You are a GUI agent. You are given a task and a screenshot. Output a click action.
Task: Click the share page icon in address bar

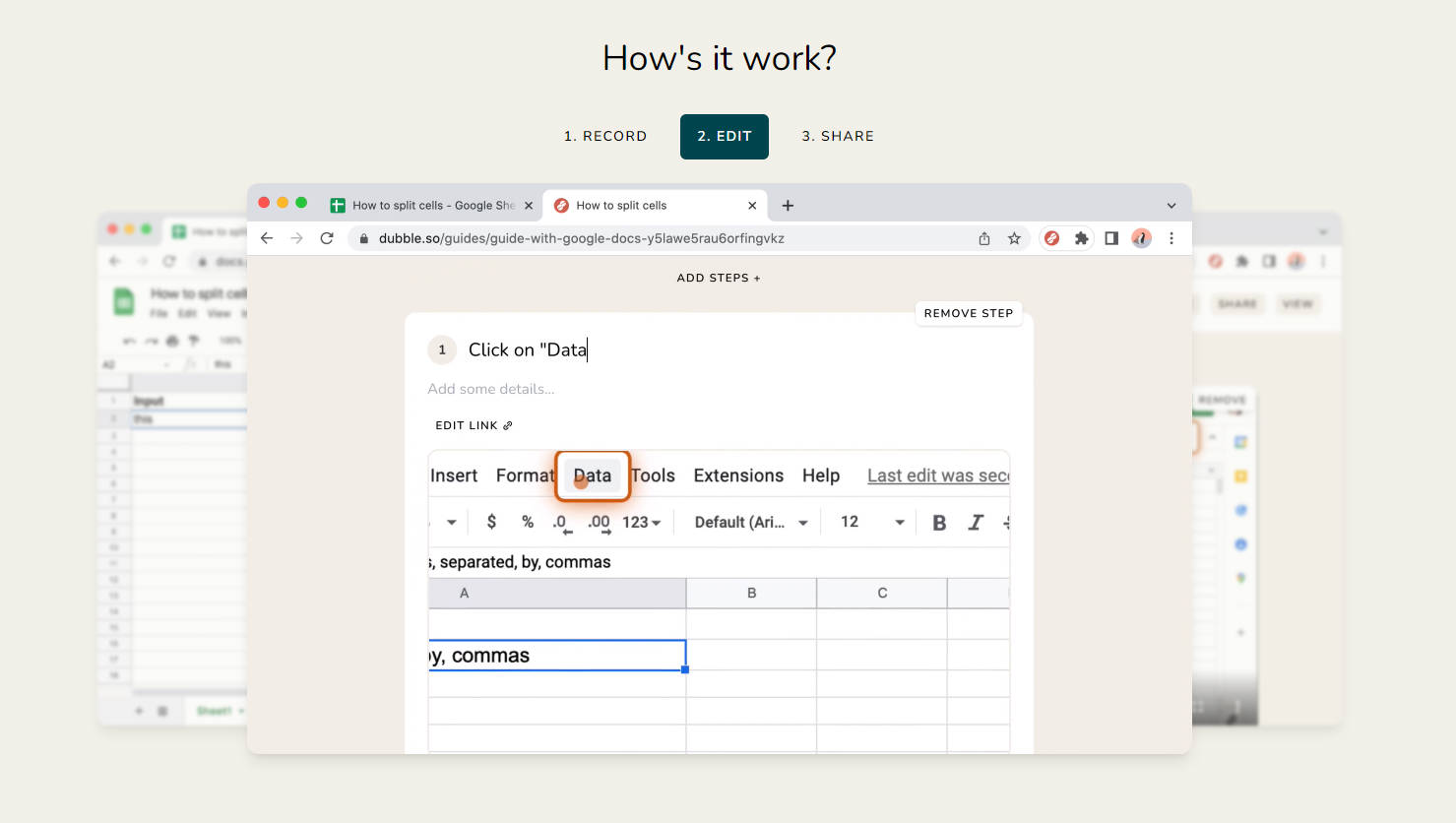[x=983, y=238]
